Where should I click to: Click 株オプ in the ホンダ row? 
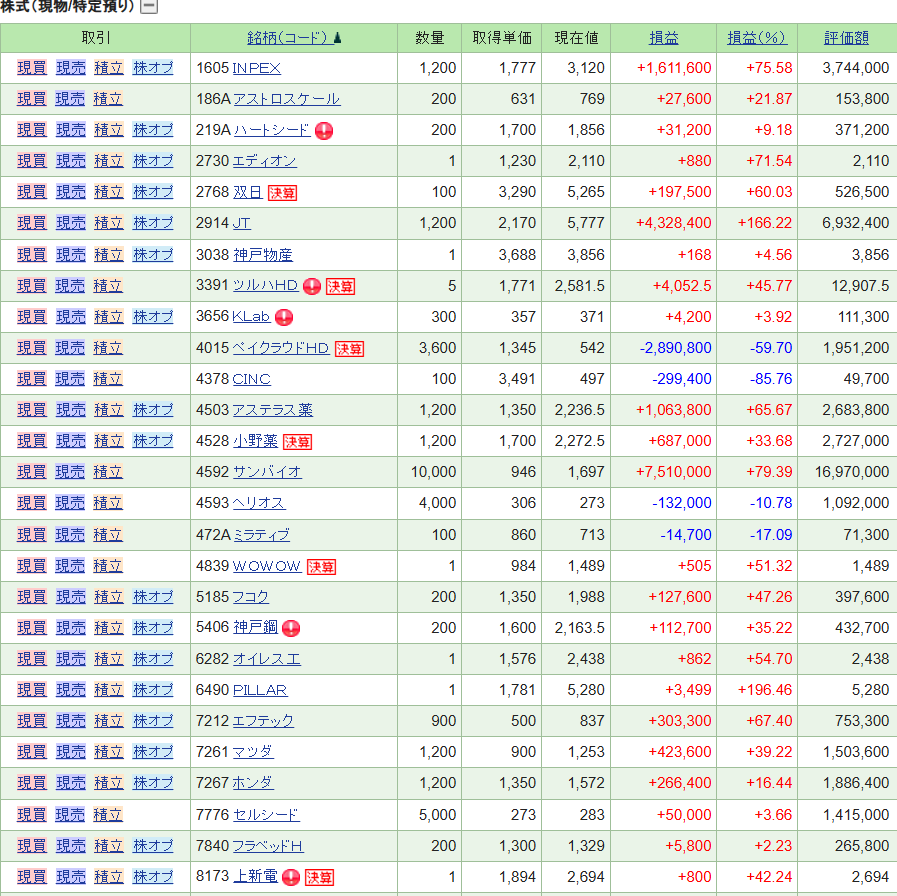coord(153,783)
